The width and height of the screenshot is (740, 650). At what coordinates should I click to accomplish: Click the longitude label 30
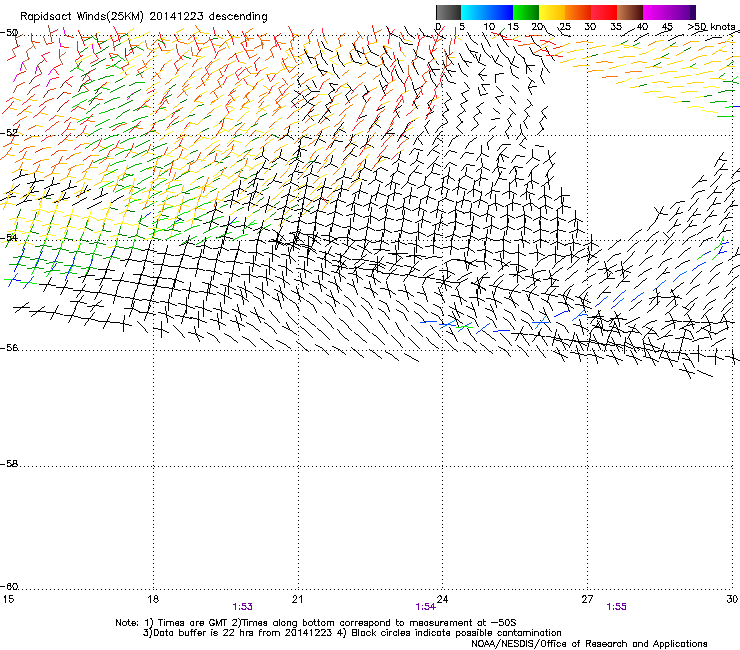[732, 599]
